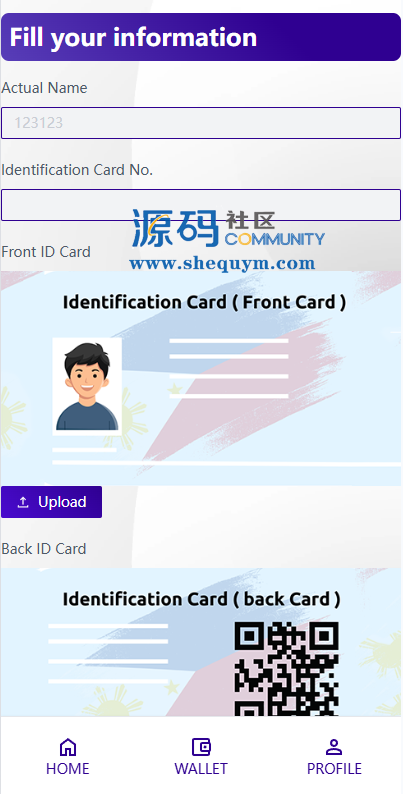
Task: Click the Chinese source-code community logo
Action: pos(228,228)
